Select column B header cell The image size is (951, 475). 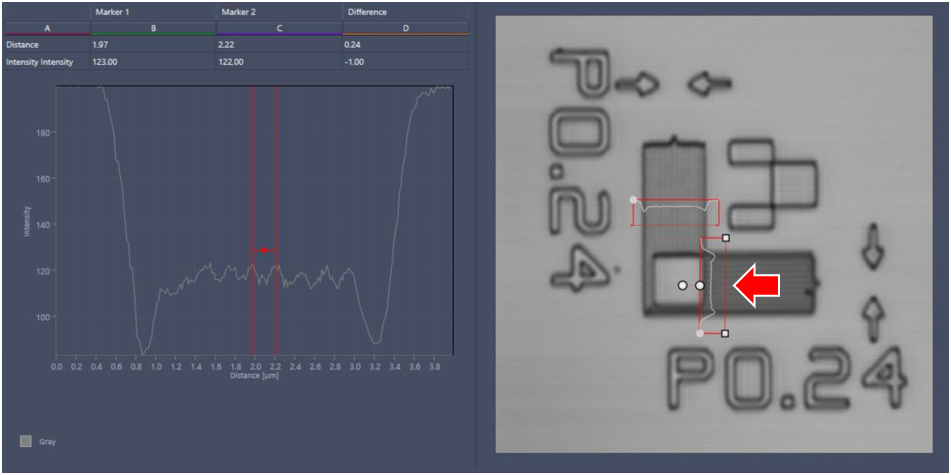click(152, 29)
